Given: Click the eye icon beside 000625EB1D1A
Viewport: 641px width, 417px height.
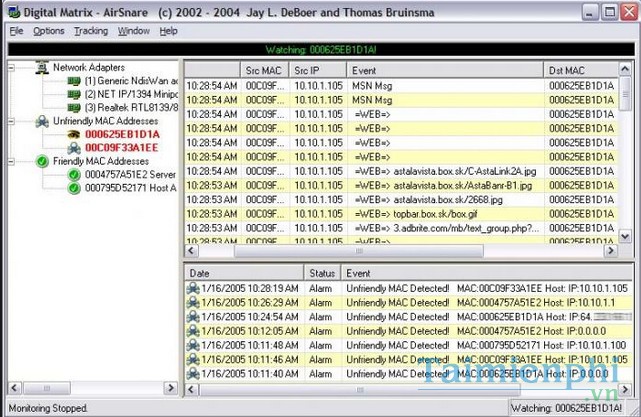Looking at the screenshot, I should coord(73,133).
